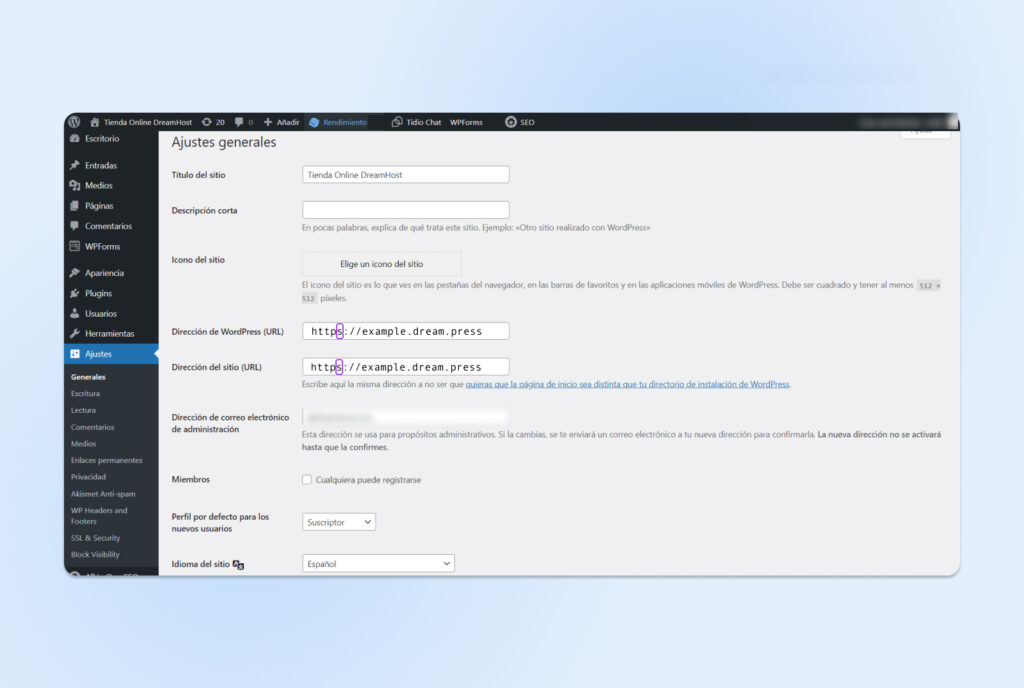Screen dimensions: 1024x688
Task: Open Herramientas in the sidebar
Action: tap(109, 333)
